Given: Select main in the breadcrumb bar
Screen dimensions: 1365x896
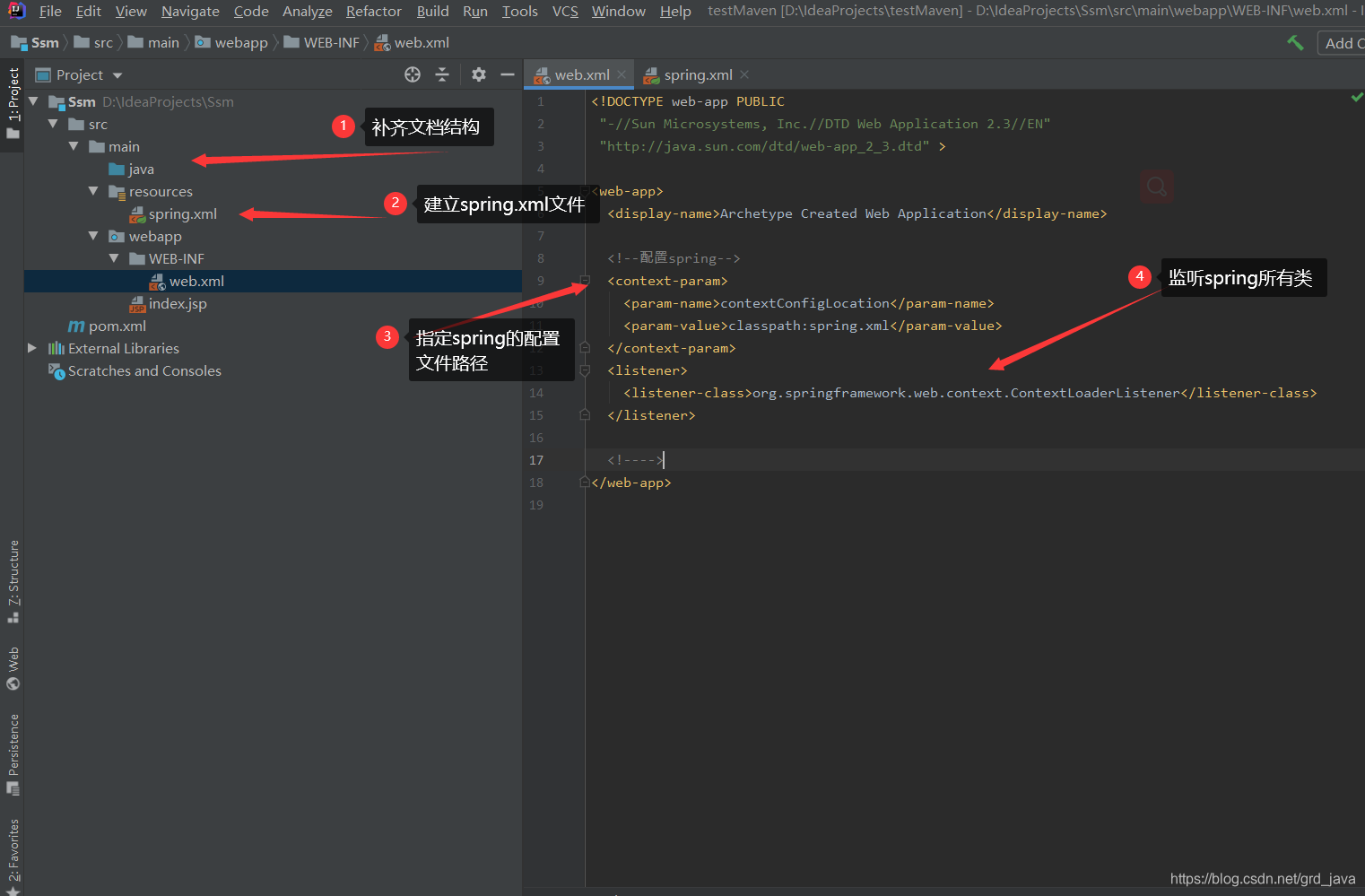Looking at the screenshot, I should coord(153,42).
